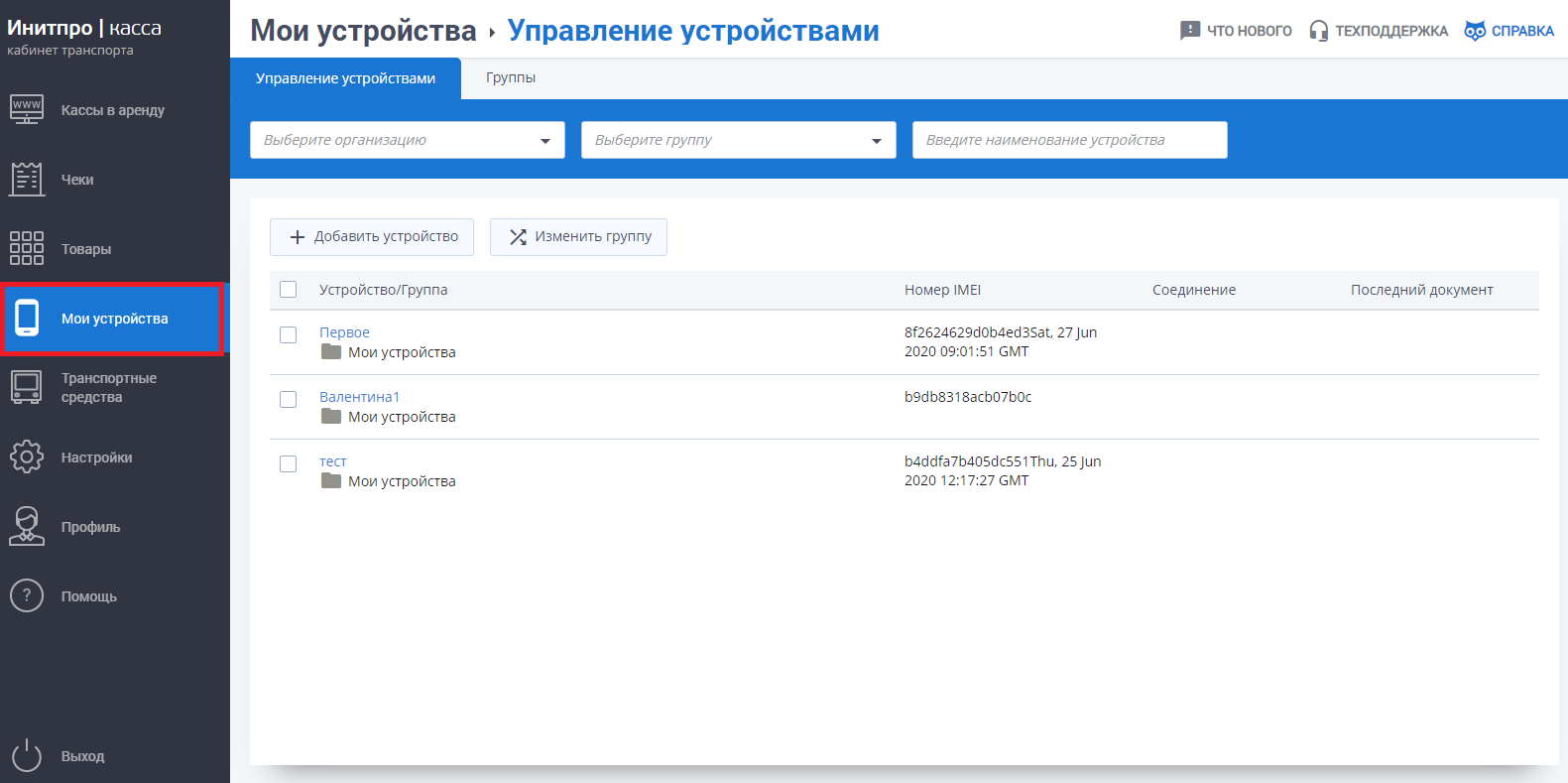
Task: Click the Профиль user icon
Action: tap(27, 526)
